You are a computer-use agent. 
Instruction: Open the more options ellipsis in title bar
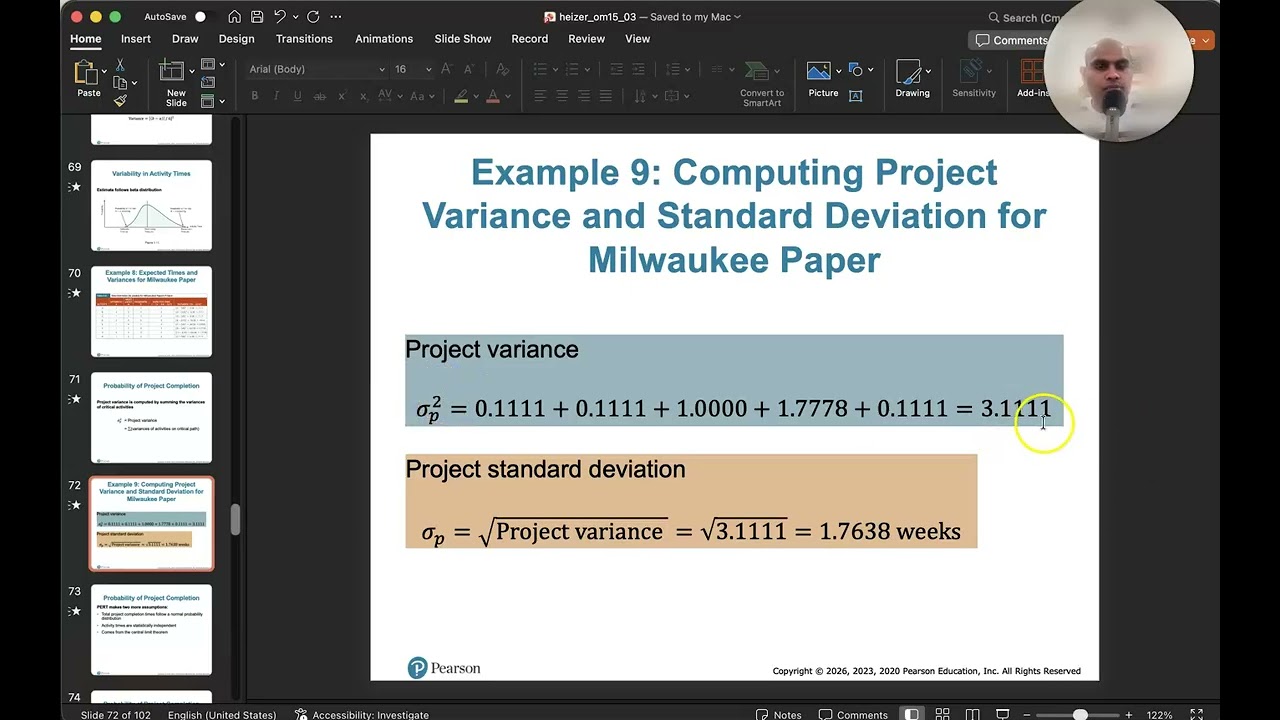point(336,17)
